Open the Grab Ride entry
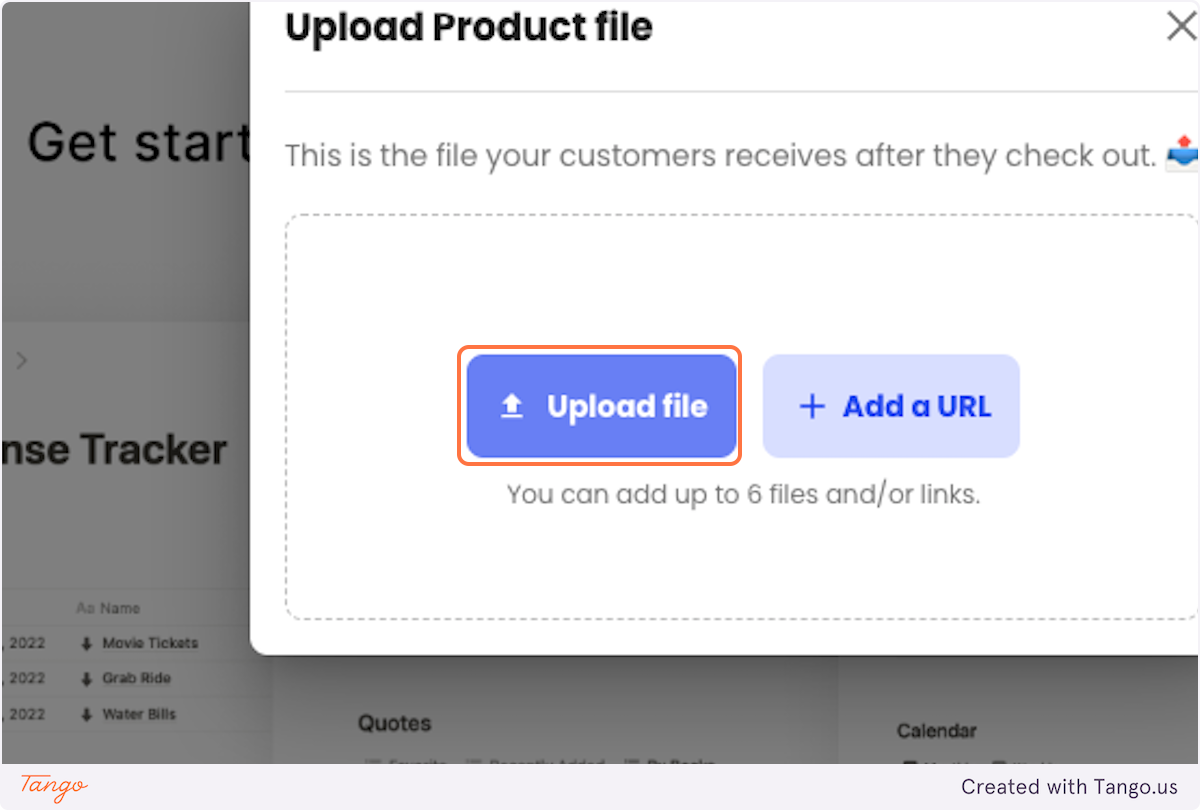The width and height of the screenshot is (1200, 810). (137, 678)
